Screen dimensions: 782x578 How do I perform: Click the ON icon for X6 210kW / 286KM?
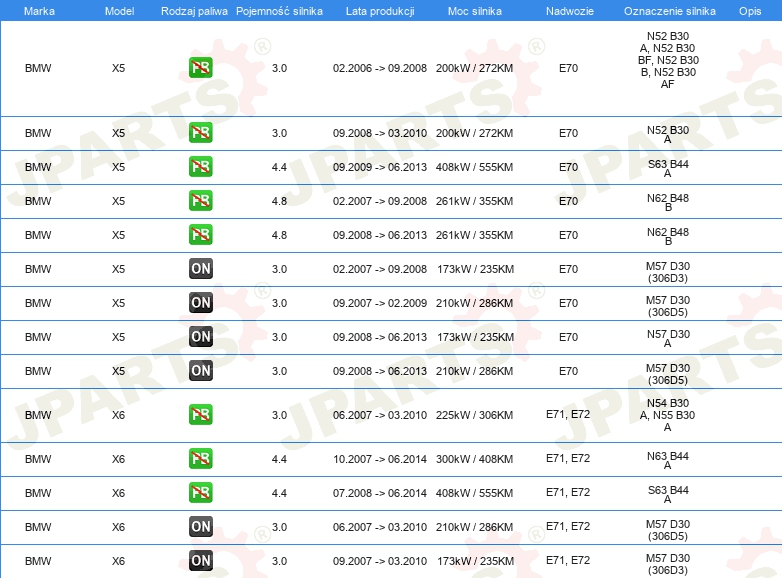[x=200, y=527]
